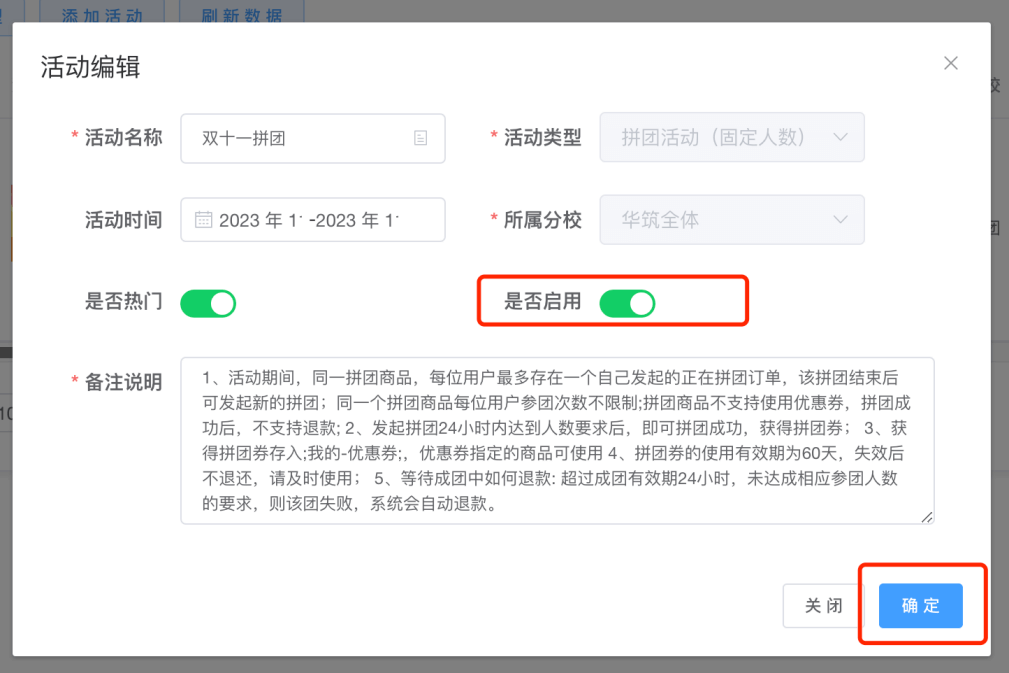Click the resize handle of the 备注说明 textarea

pyautogui.click(x=927, y=517)
